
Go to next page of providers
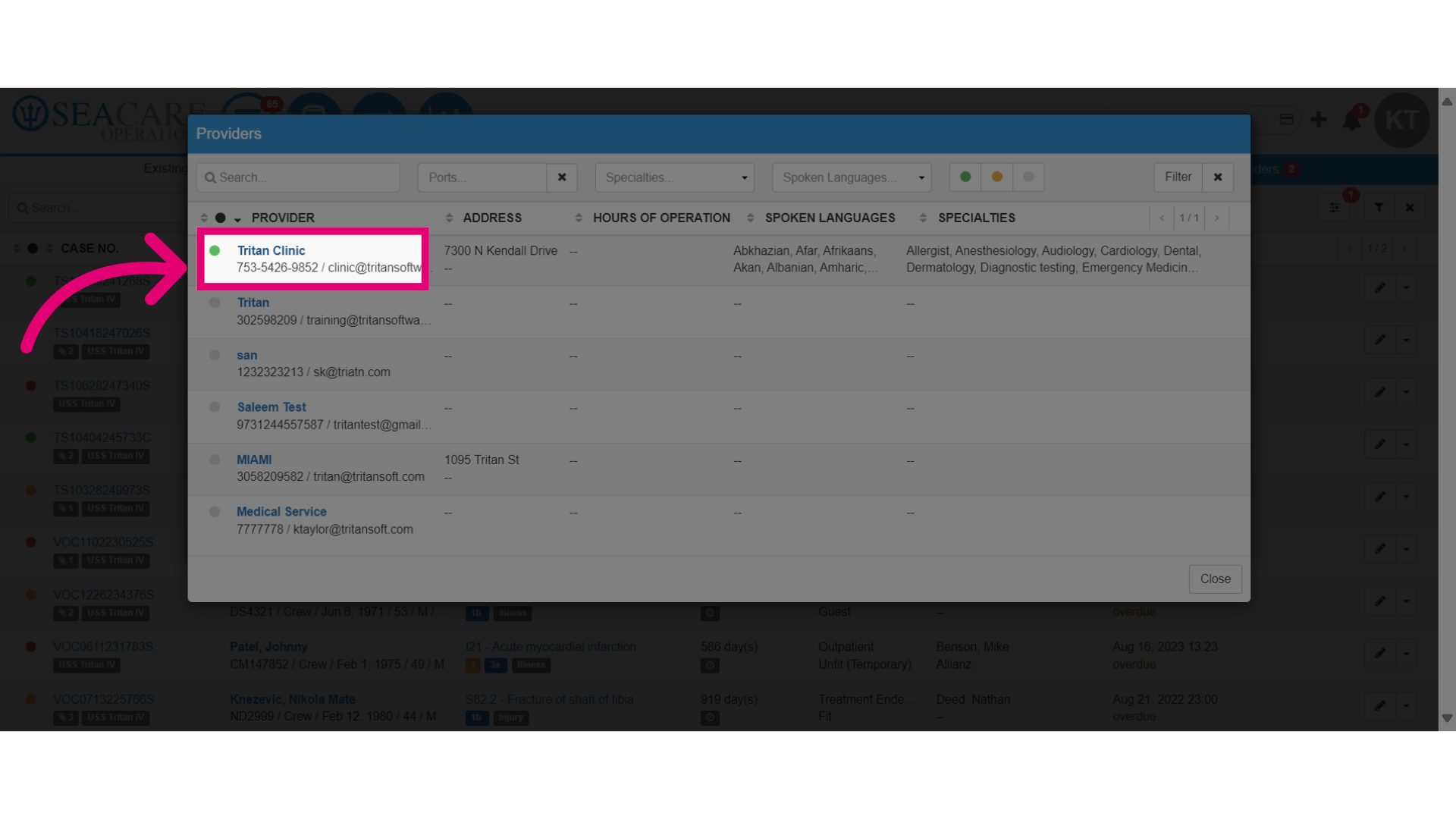coord(1216,218)
